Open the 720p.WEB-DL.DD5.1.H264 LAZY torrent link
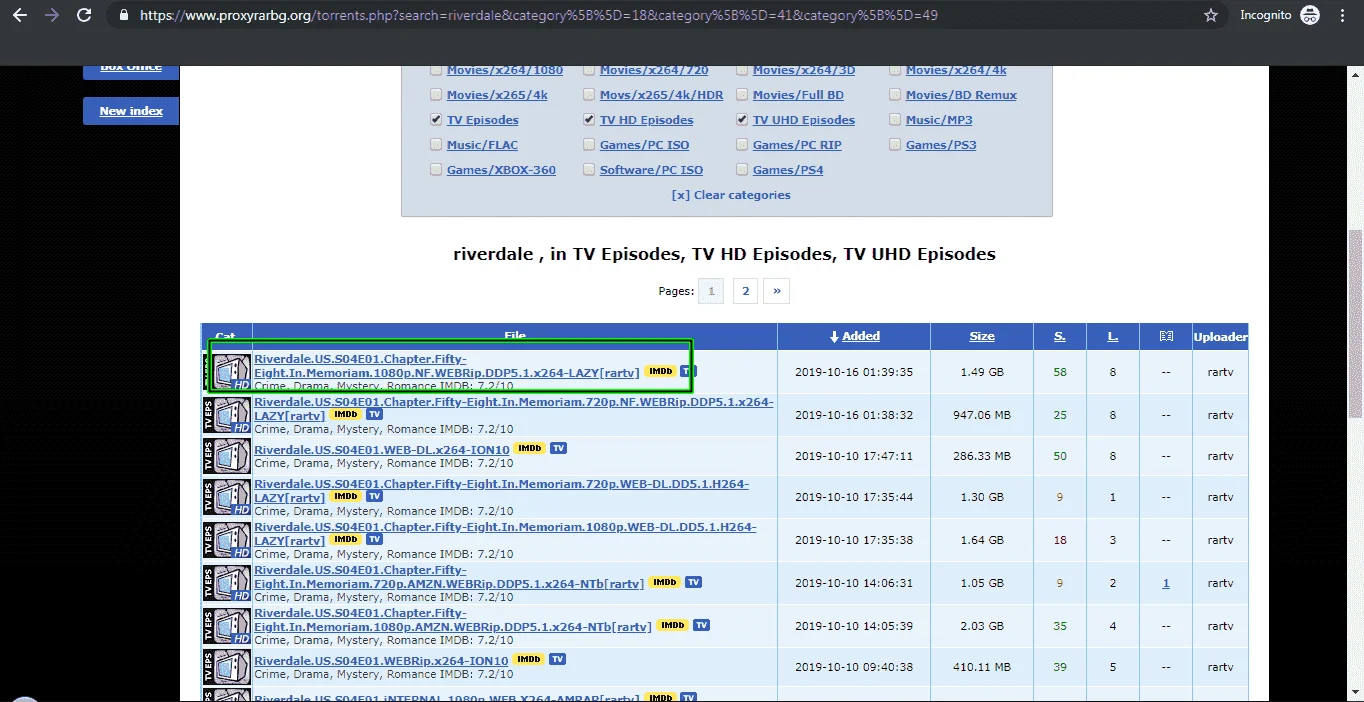The height and width of the screenshot is (702, 1364). (502, 491)
